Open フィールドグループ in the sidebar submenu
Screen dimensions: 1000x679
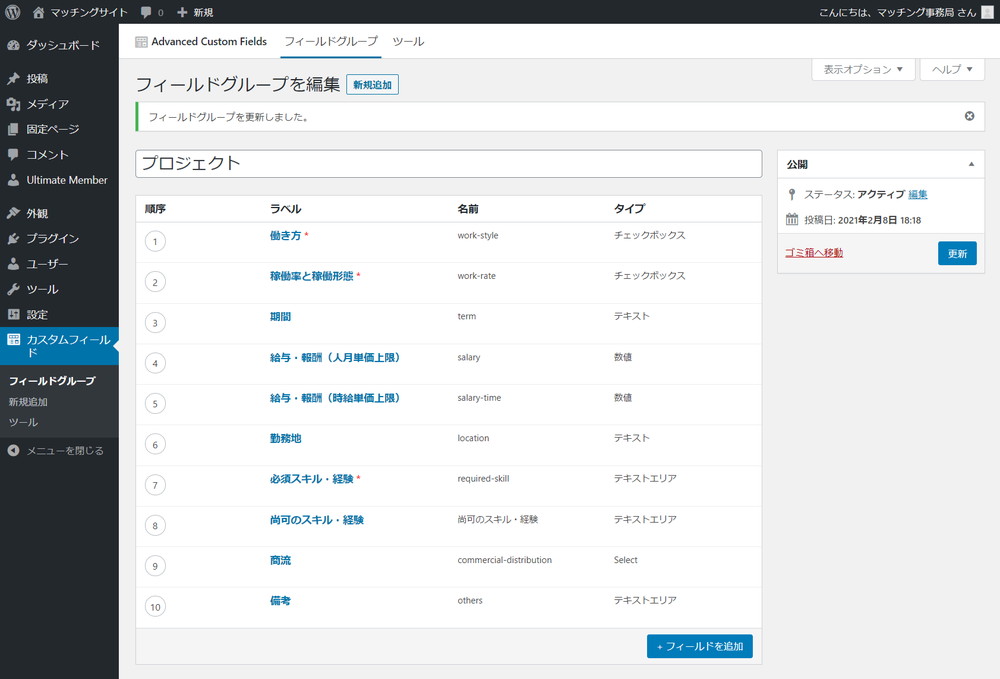(52, 381)
